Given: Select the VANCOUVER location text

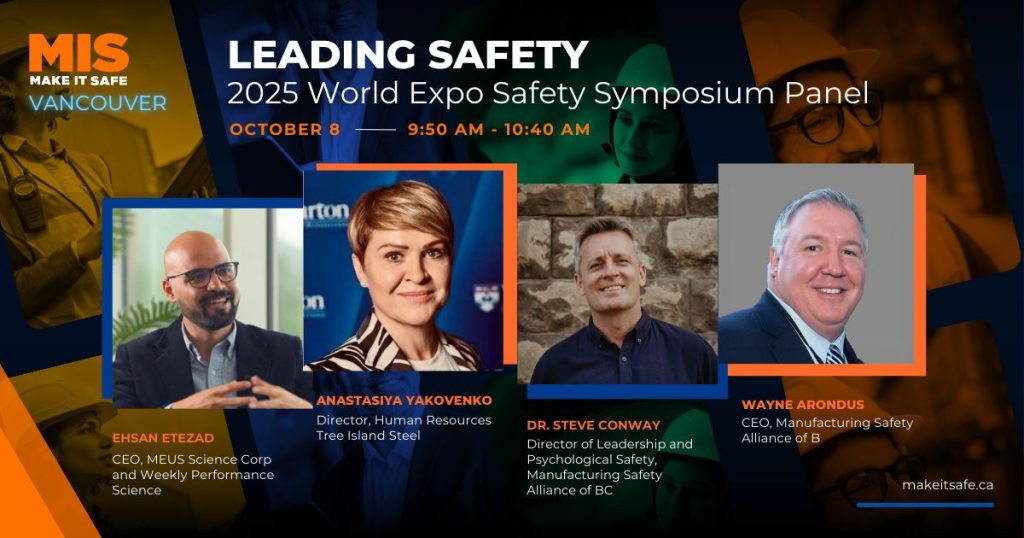Looking at the screenshot, I should click(97, 103).
